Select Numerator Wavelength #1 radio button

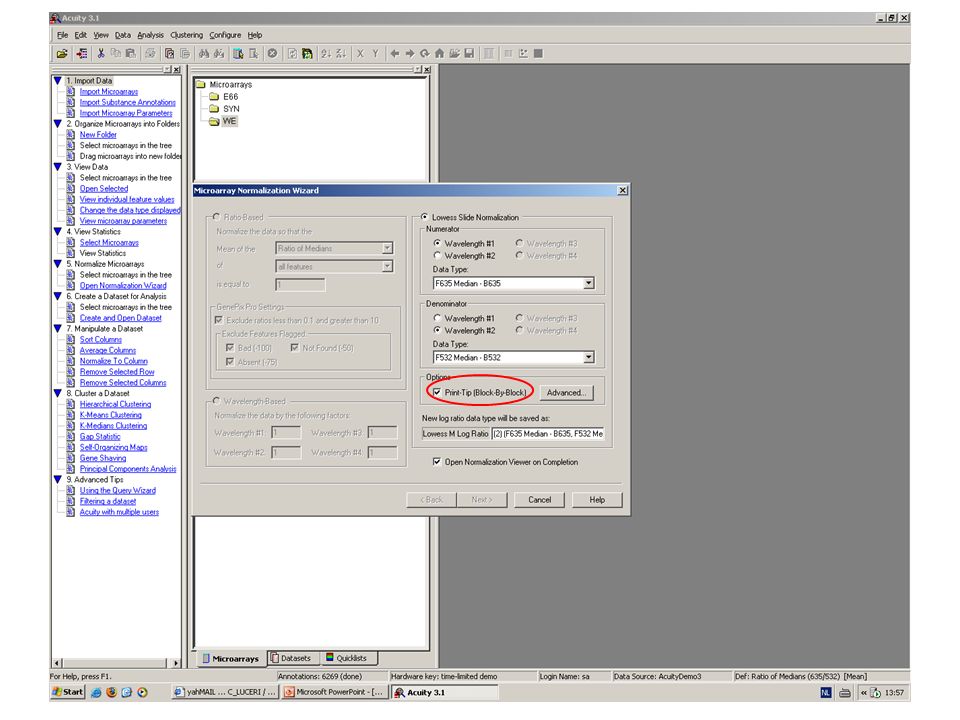(x=437, y=243)
